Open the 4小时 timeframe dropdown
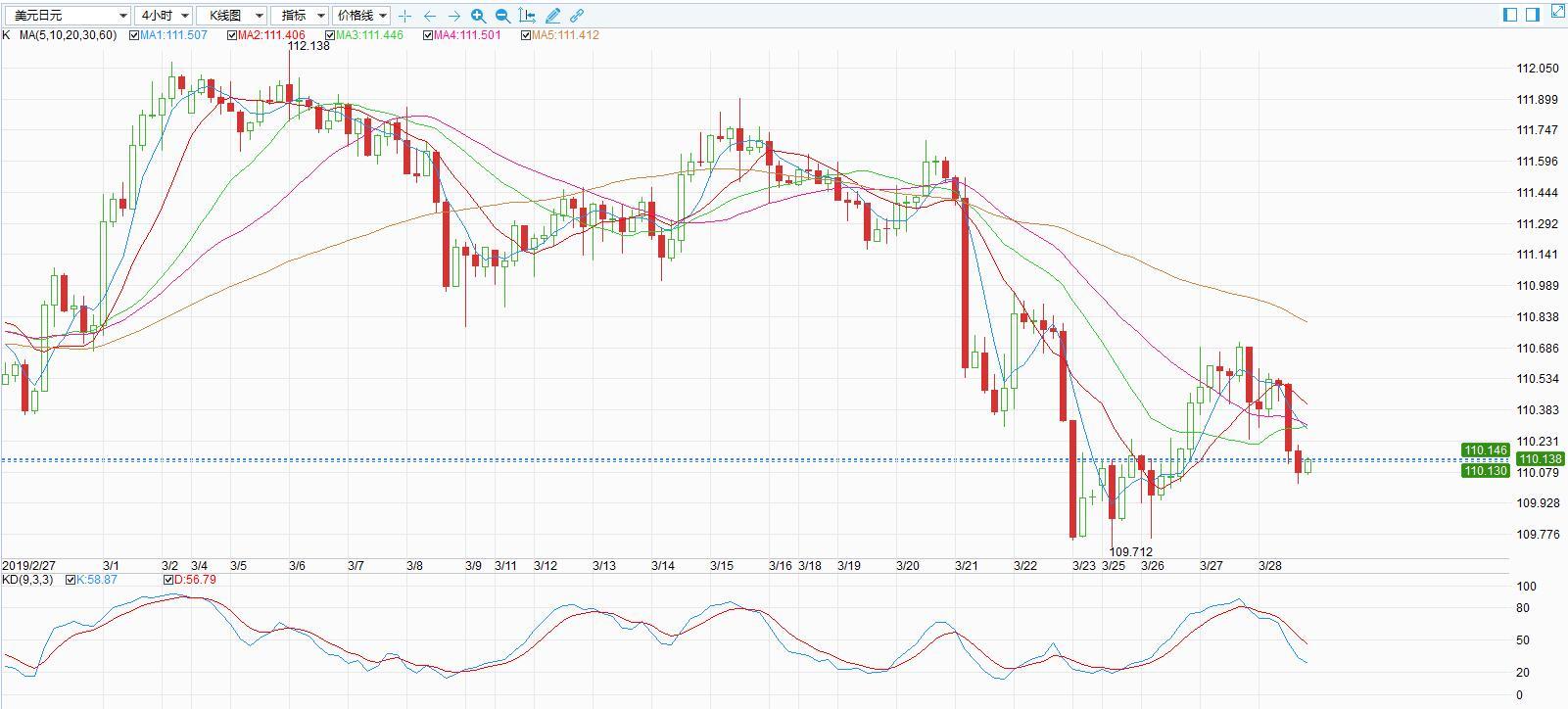1568x709 pixels. [x=165, y=16]
